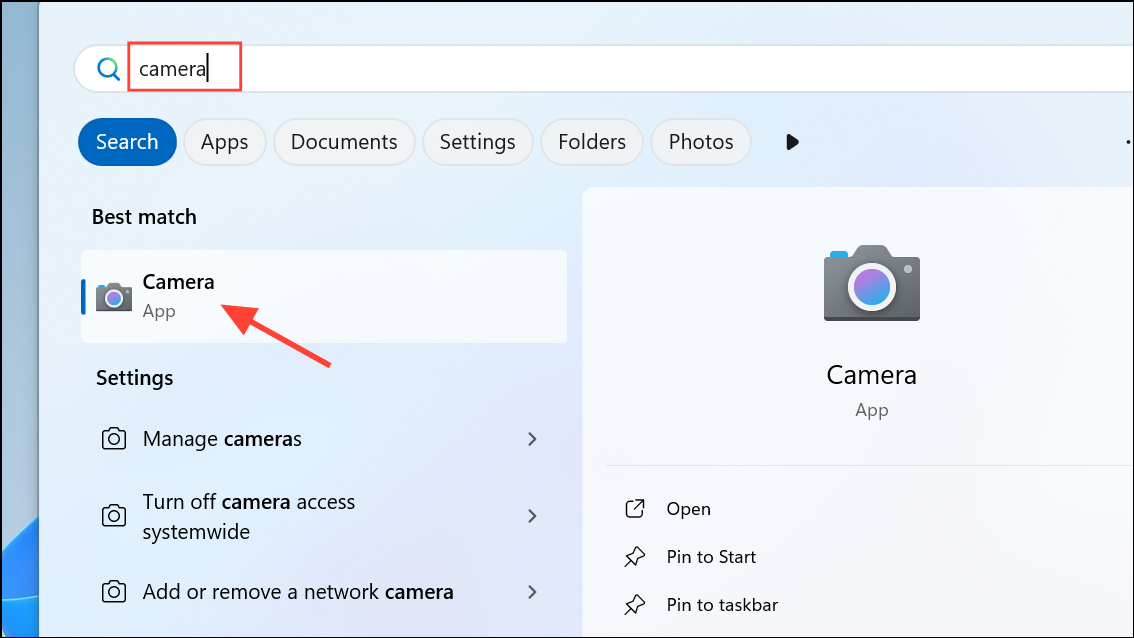Select the Search filter tab

pyautogui.click(x=127, y=142)
